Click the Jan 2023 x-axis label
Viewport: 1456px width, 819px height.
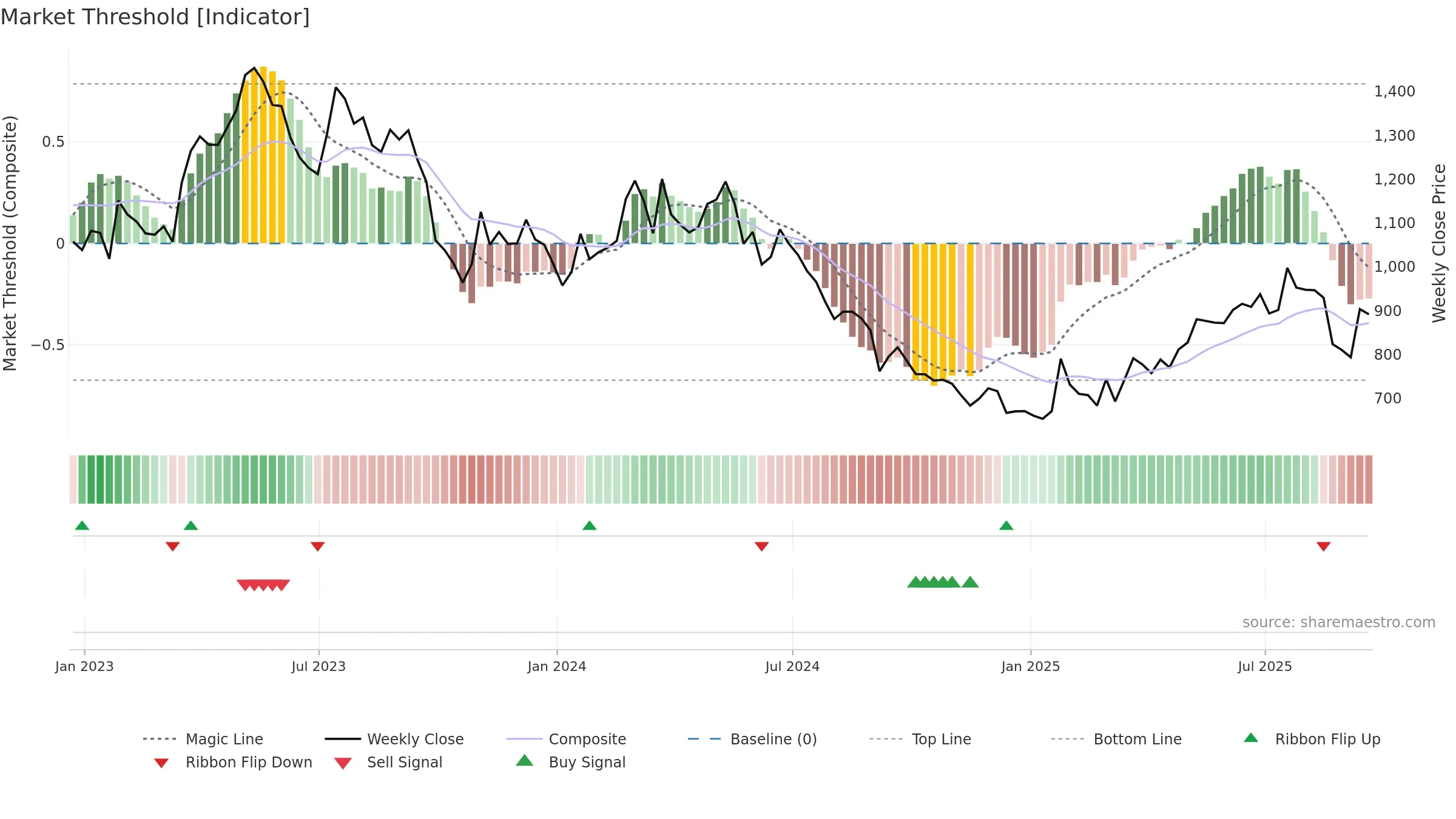click(x=84, y=667)
